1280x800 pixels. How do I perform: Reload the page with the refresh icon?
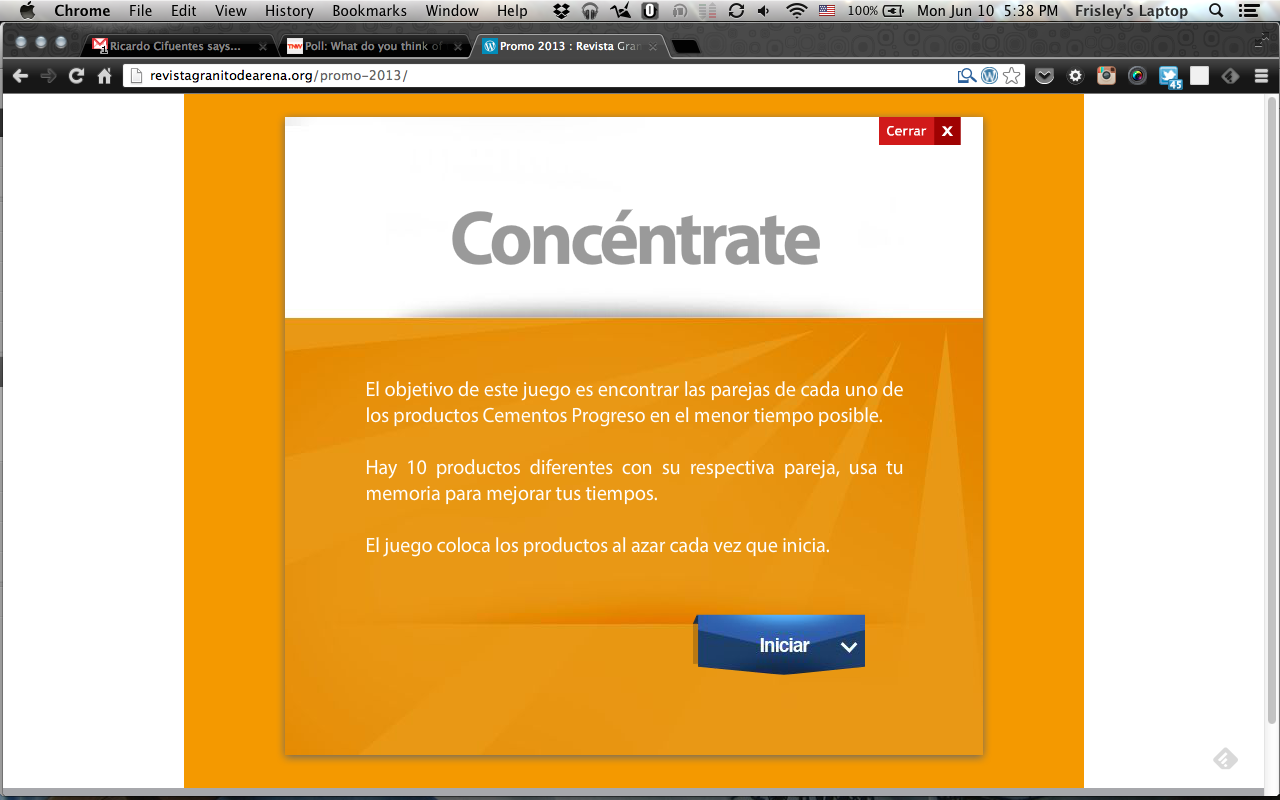click(76, 76)
